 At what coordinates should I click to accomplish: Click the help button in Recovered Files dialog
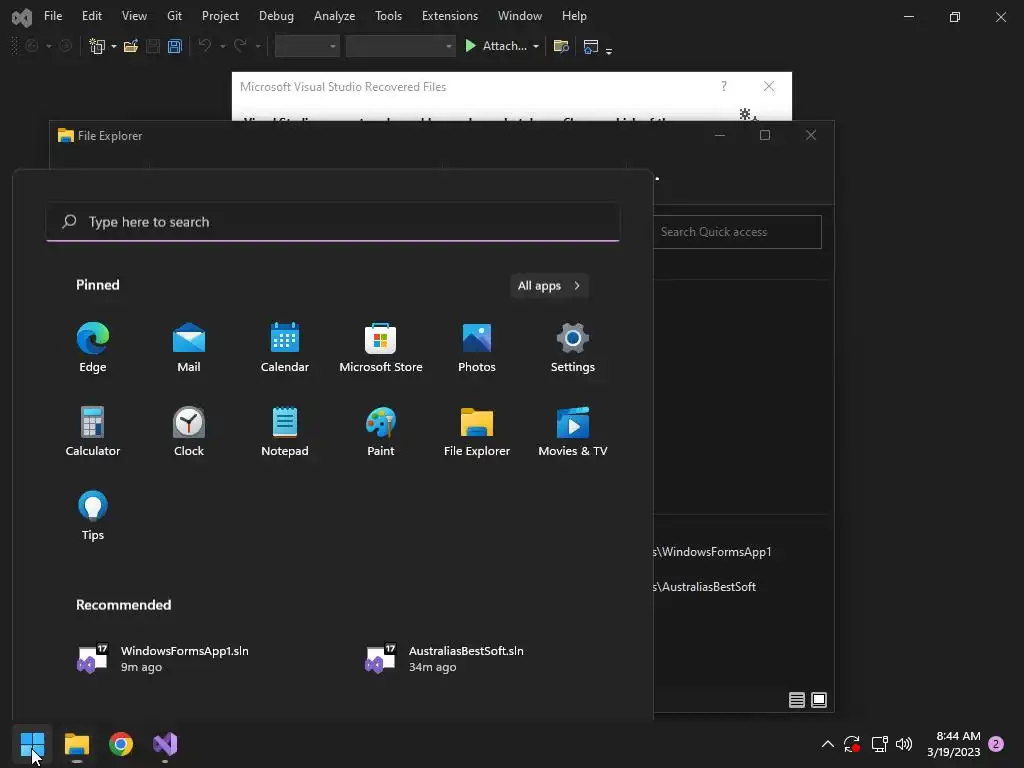tap(724, 86)
